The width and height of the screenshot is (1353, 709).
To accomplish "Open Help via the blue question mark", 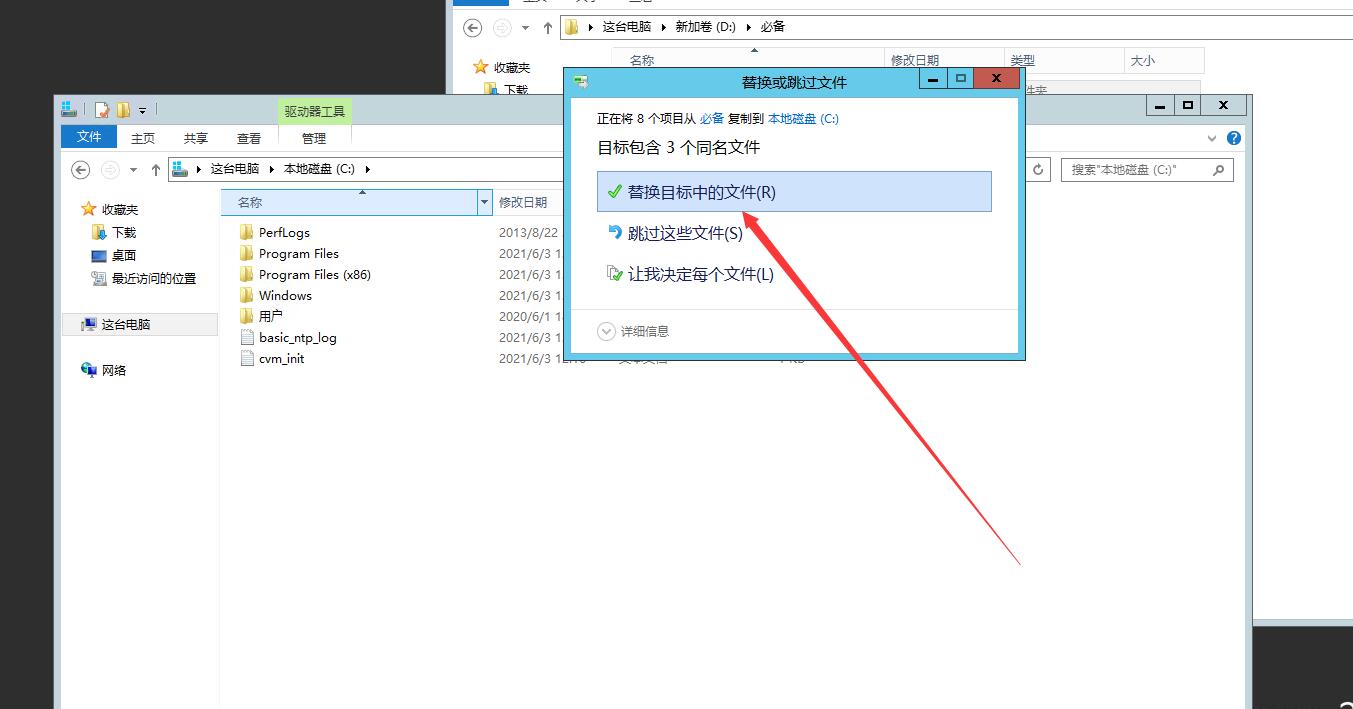I will (1234, 138).
